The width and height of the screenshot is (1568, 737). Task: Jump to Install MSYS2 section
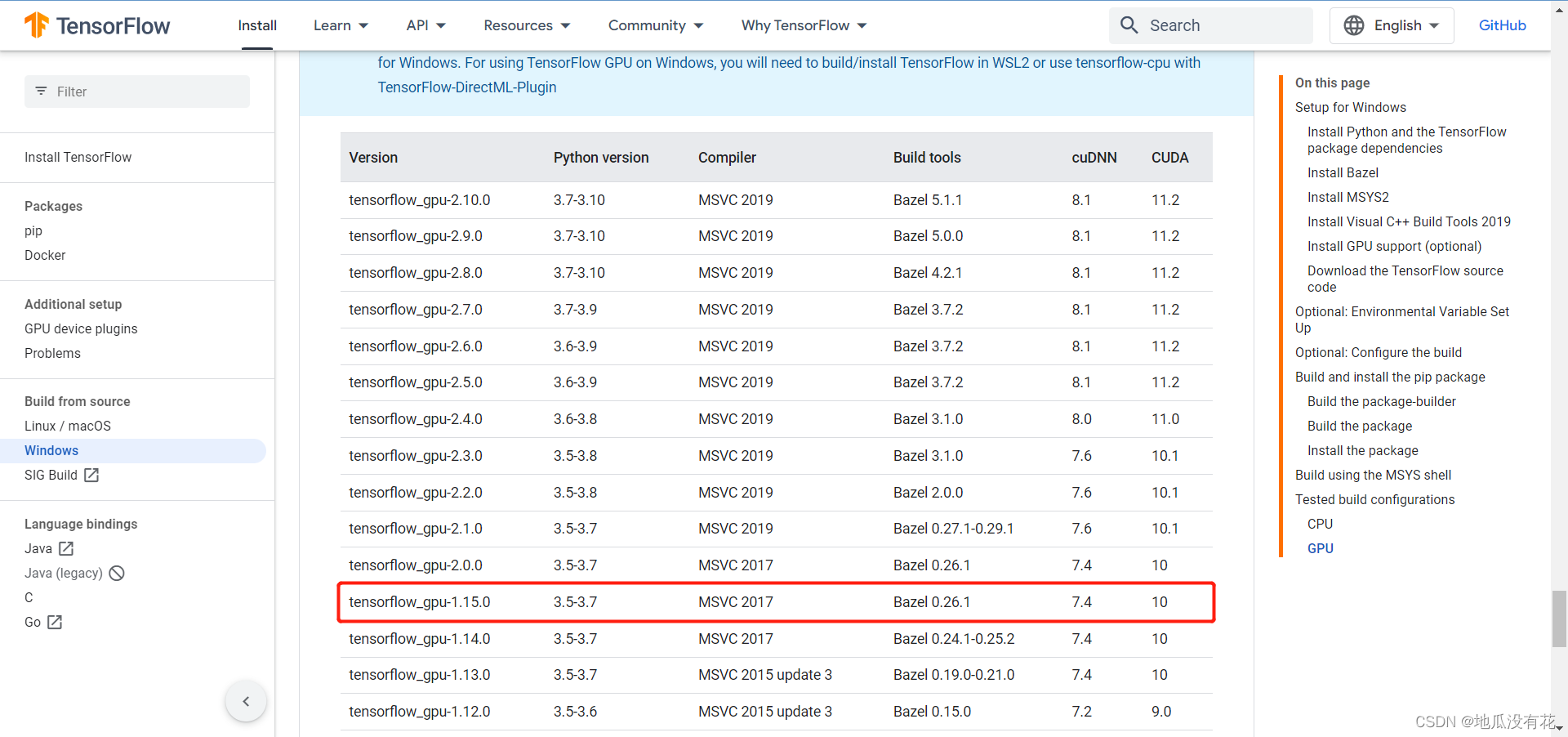[x=1348, y=197]
